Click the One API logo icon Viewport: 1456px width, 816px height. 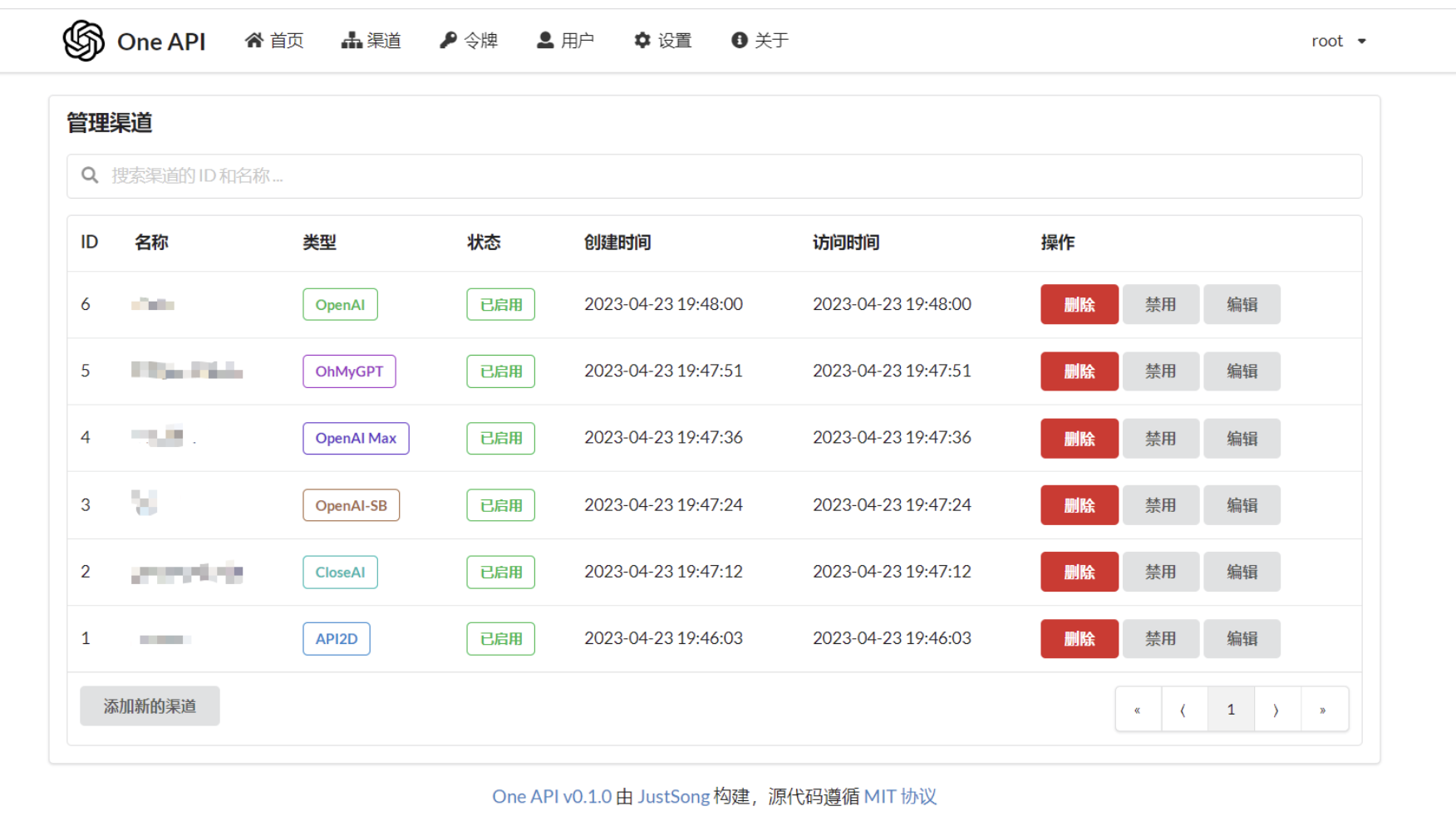pos(84,41)
